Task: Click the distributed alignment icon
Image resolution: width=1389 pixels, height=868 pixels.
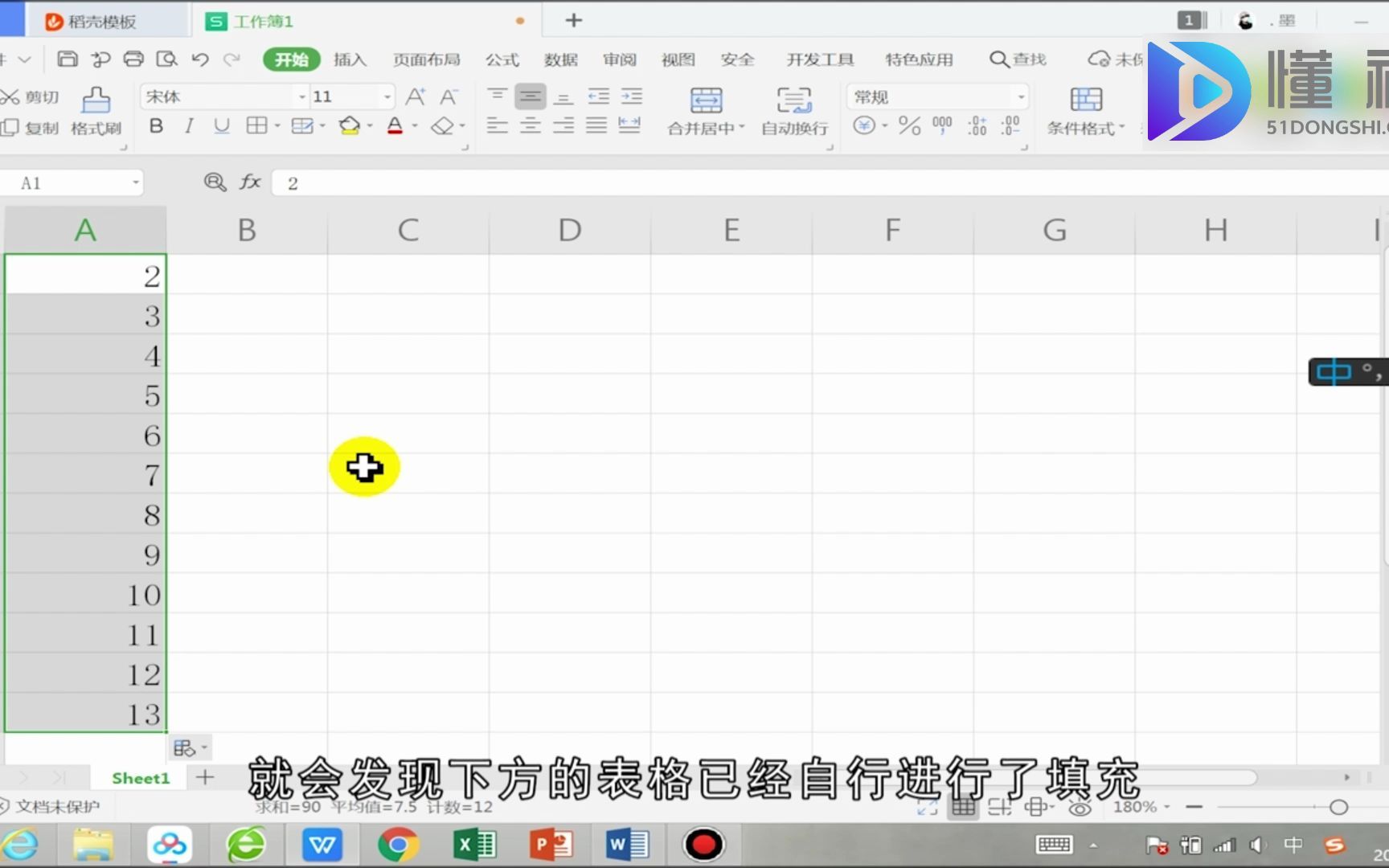Action: (x=629, y=125)
